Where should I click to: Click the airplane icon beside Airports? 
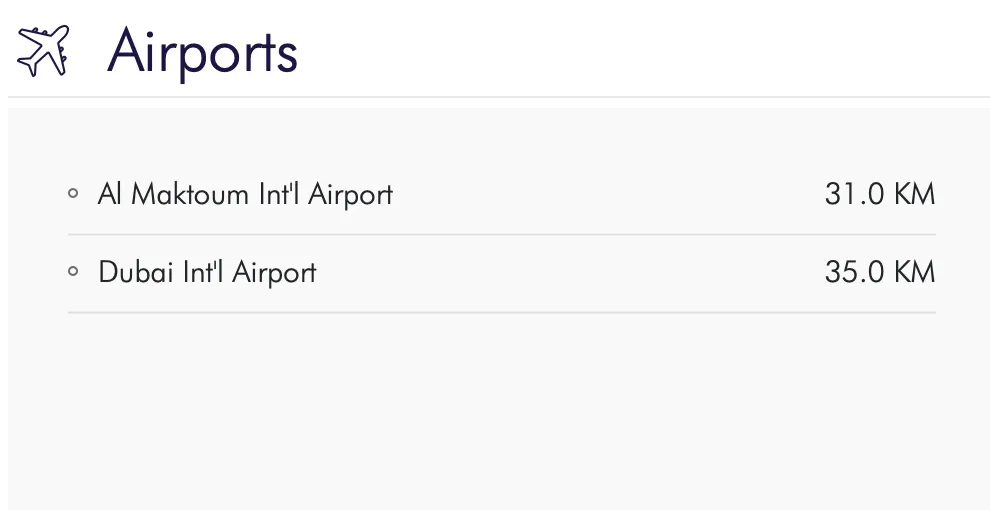pos(44,50)
